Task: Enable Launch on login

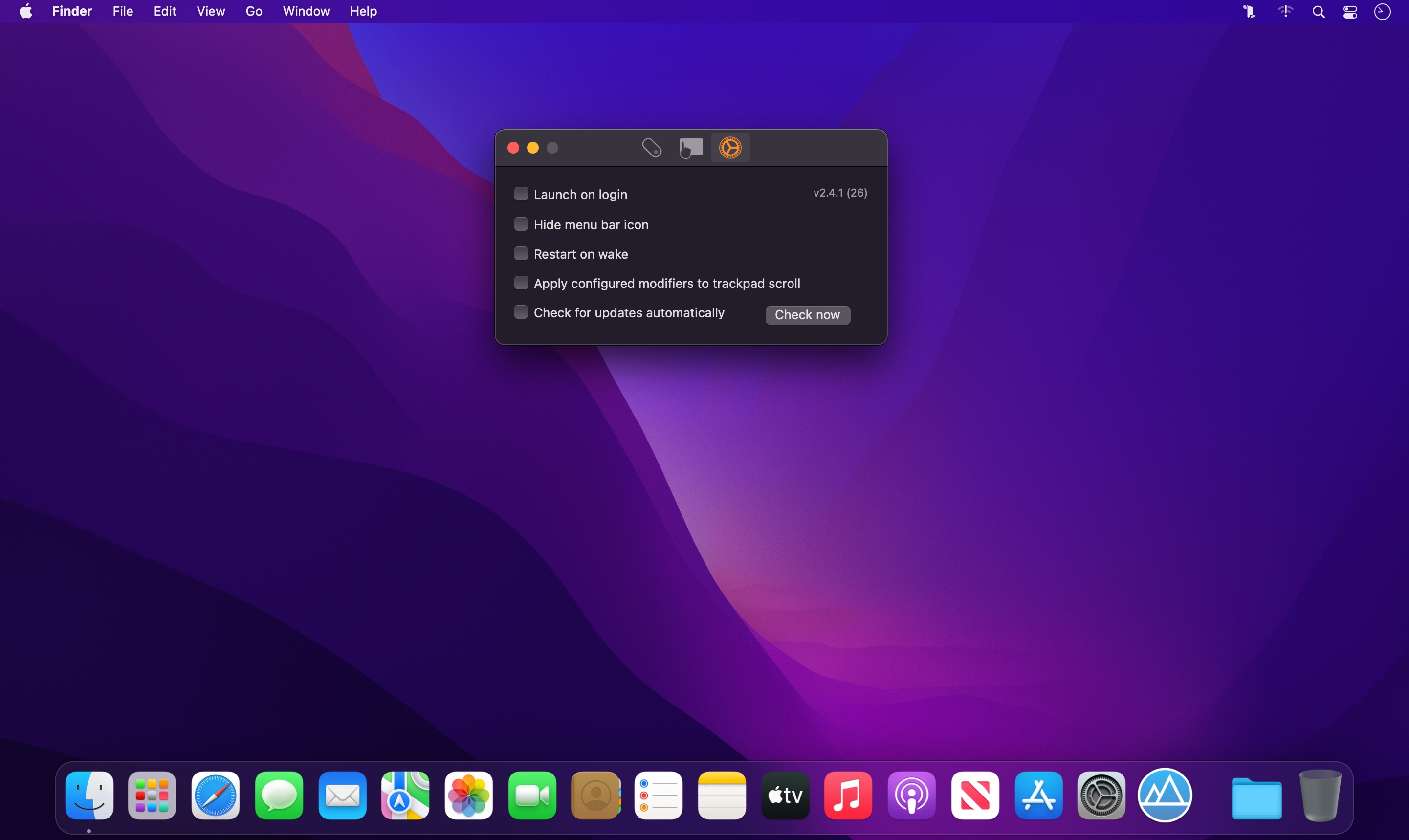Action: point(521,194)
